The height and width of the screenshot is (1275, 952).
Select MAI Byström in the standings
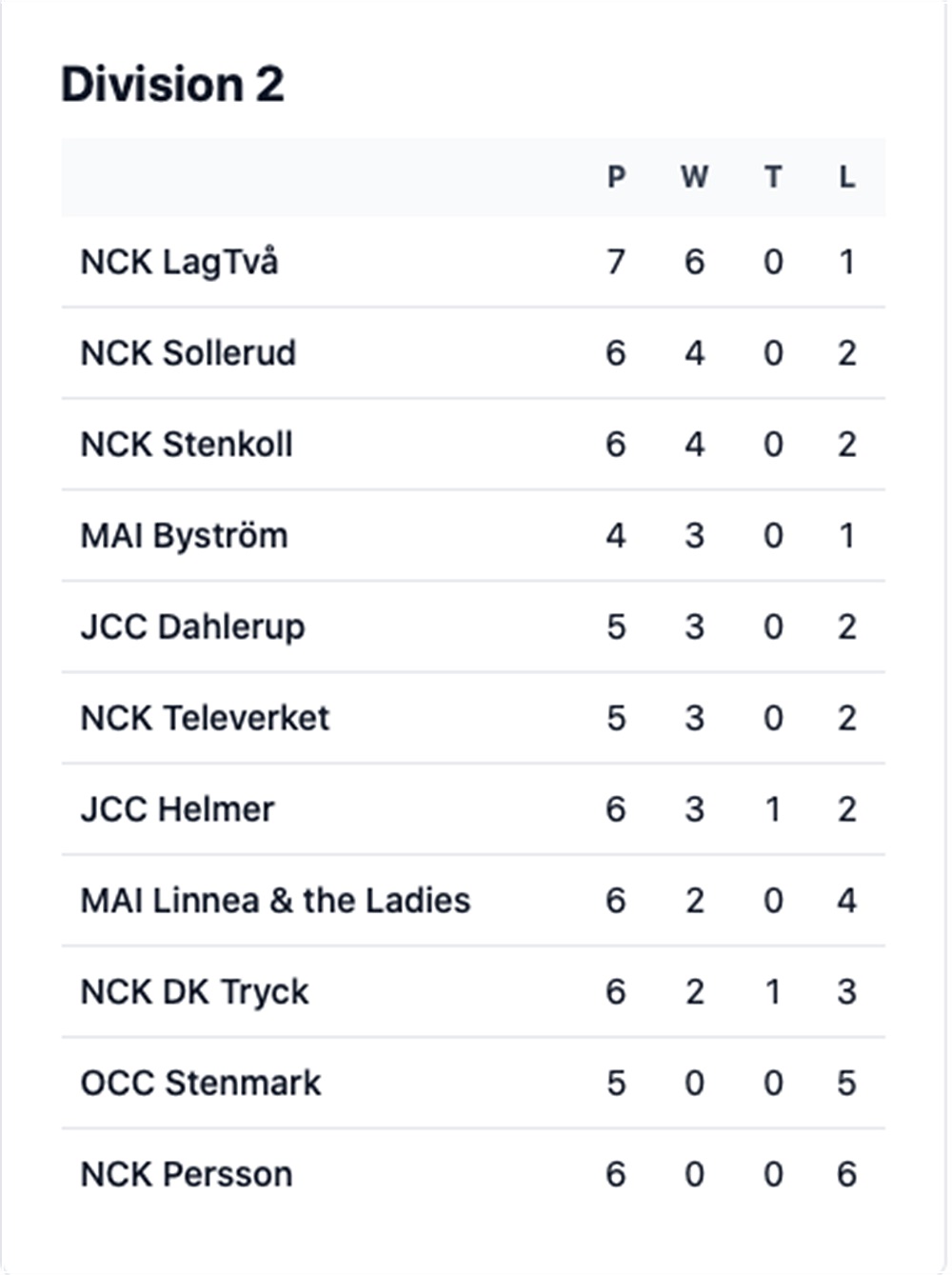184,536
